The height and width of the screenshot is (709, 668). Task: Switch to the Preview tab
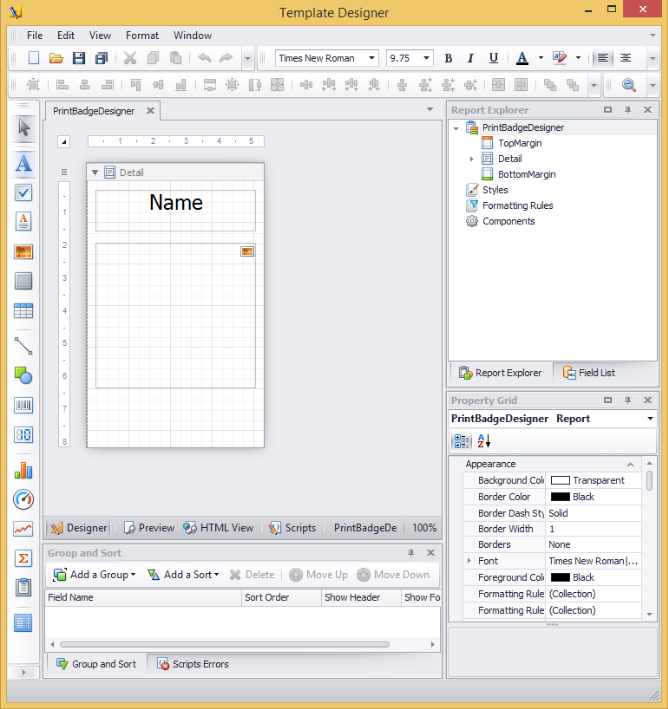point(149,528)
